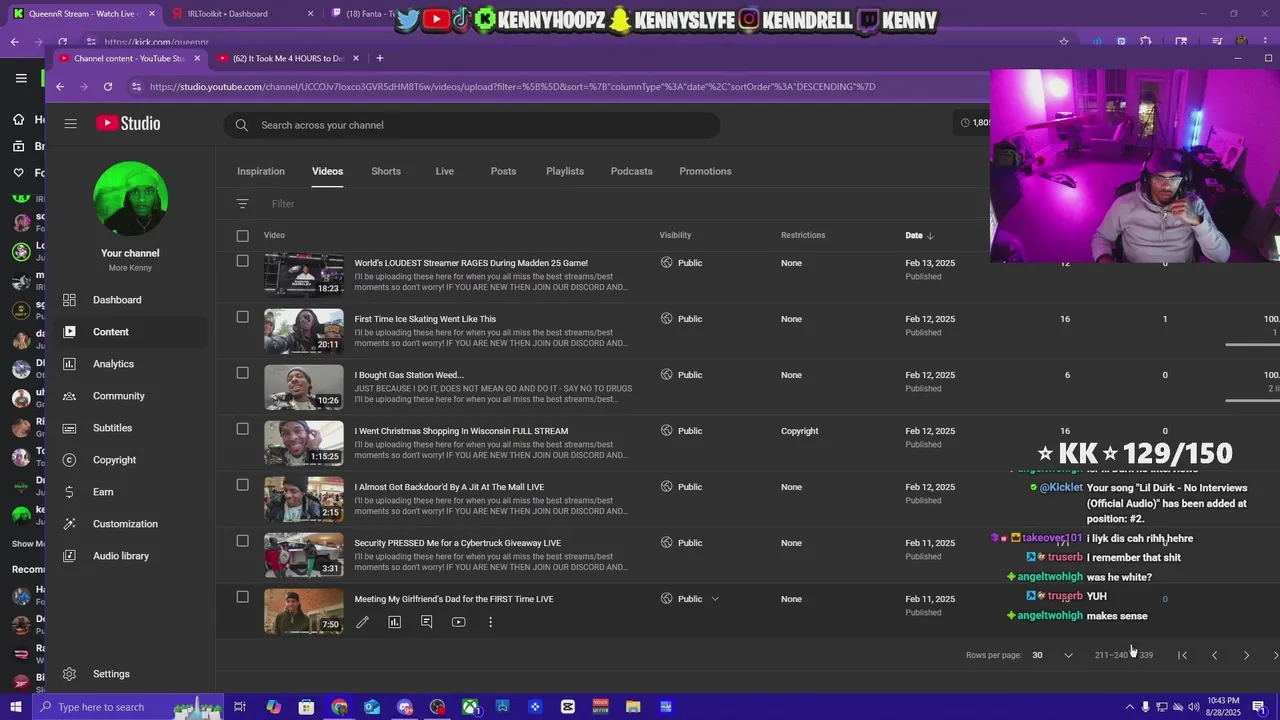Edit details of Meeting My Girlfriend's Dad video
1280x720 pixels.
tap(362, 622)
